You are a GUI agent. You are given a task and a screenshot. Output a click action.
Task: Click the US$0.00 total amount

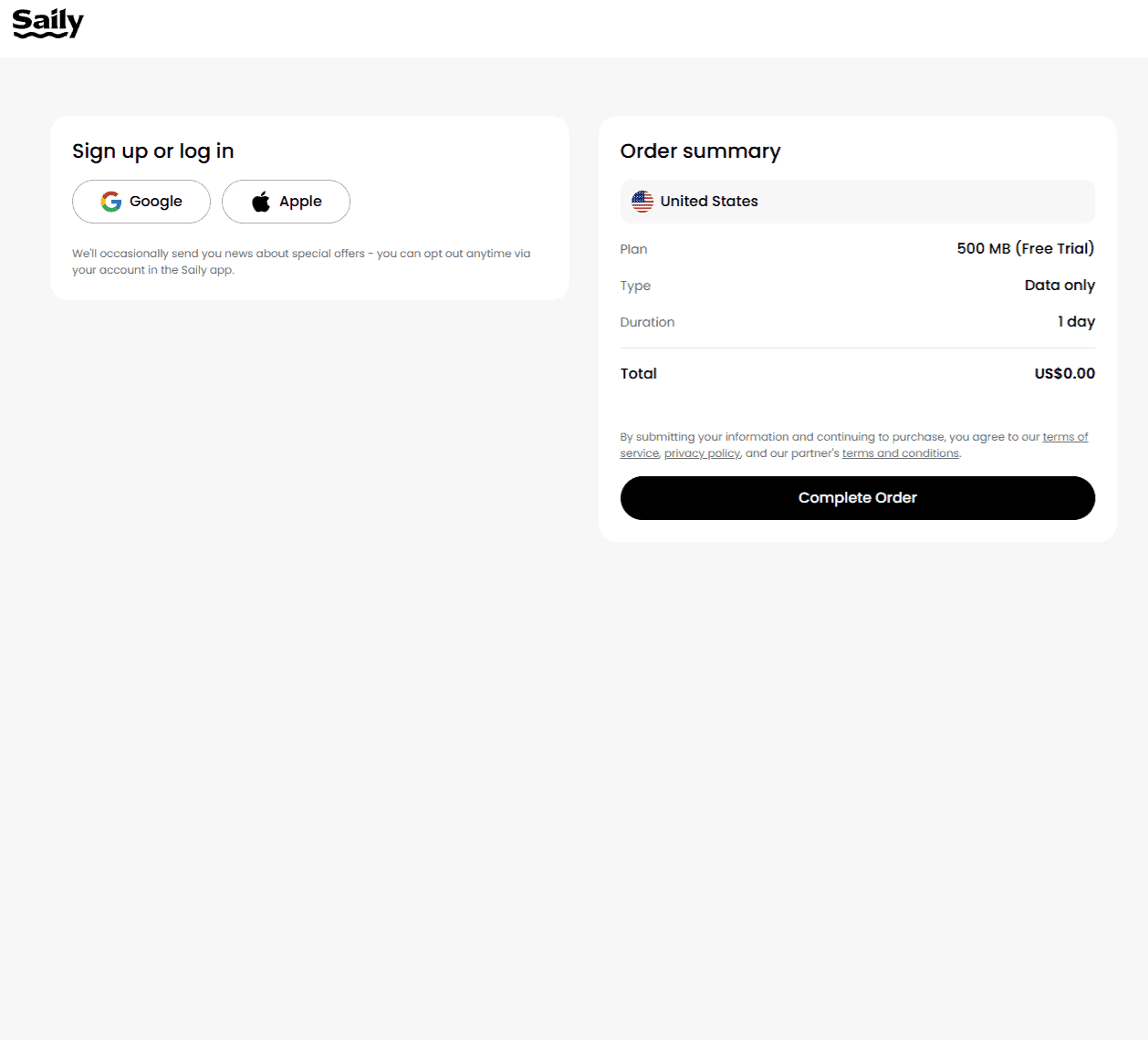tap(1064, 373)
